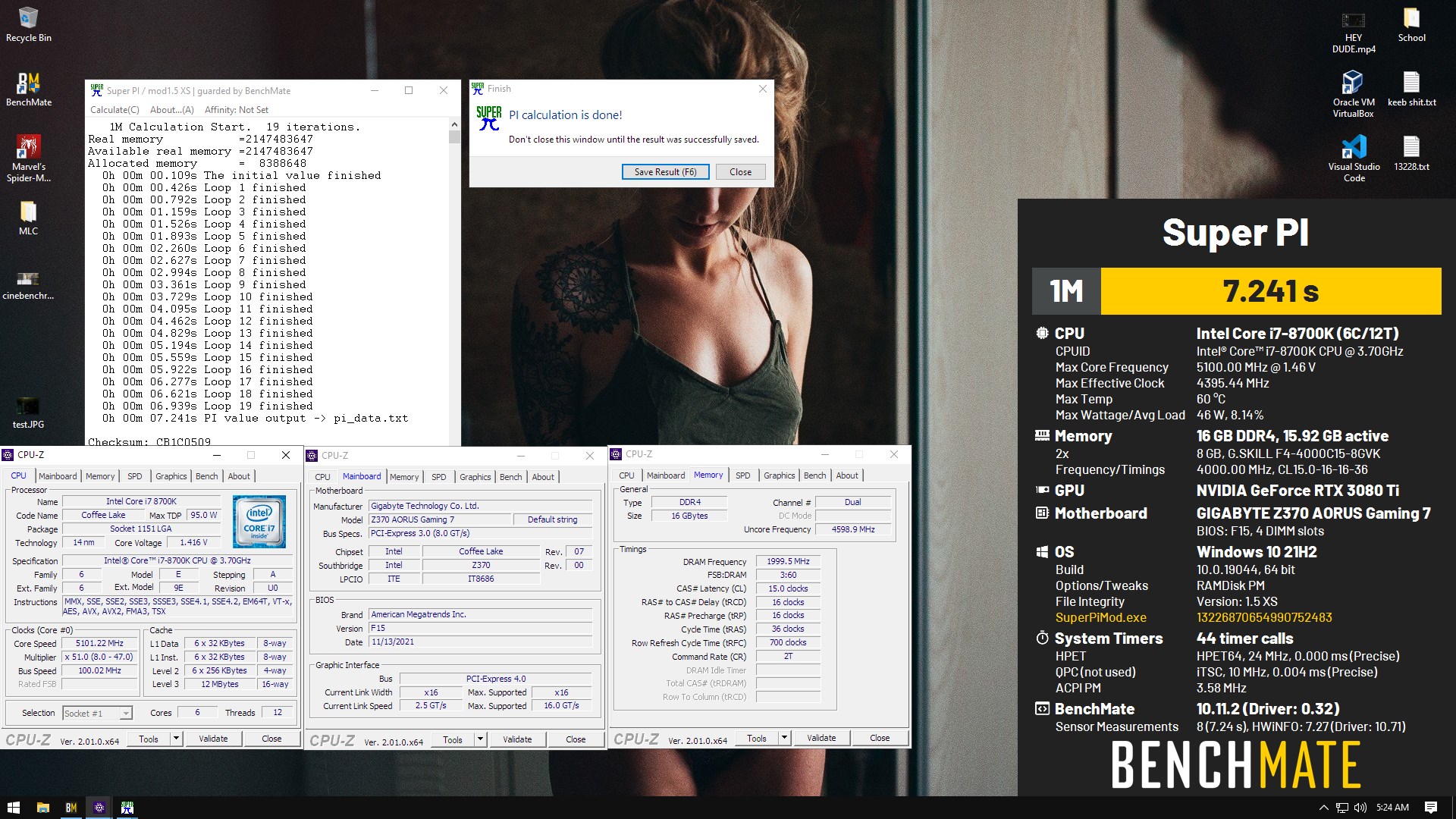Select the test.JPG file icon
1456x819 pixels.
pos(28,413)
